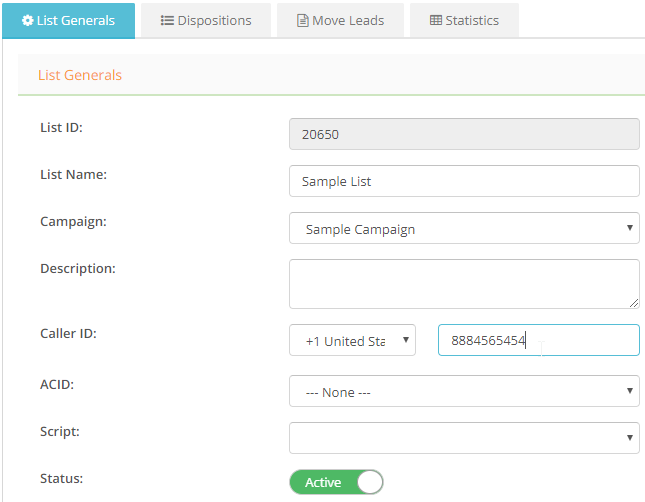
Task: Click into the Description text area
Action: pyautogui.click(x=464, y=284)
